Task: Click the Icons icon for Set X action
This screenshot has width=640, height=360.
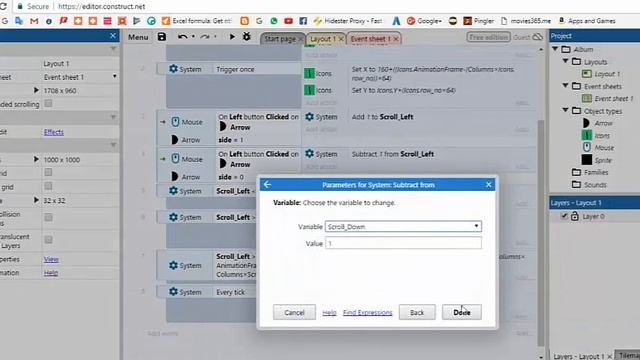Action: [309, 73]
